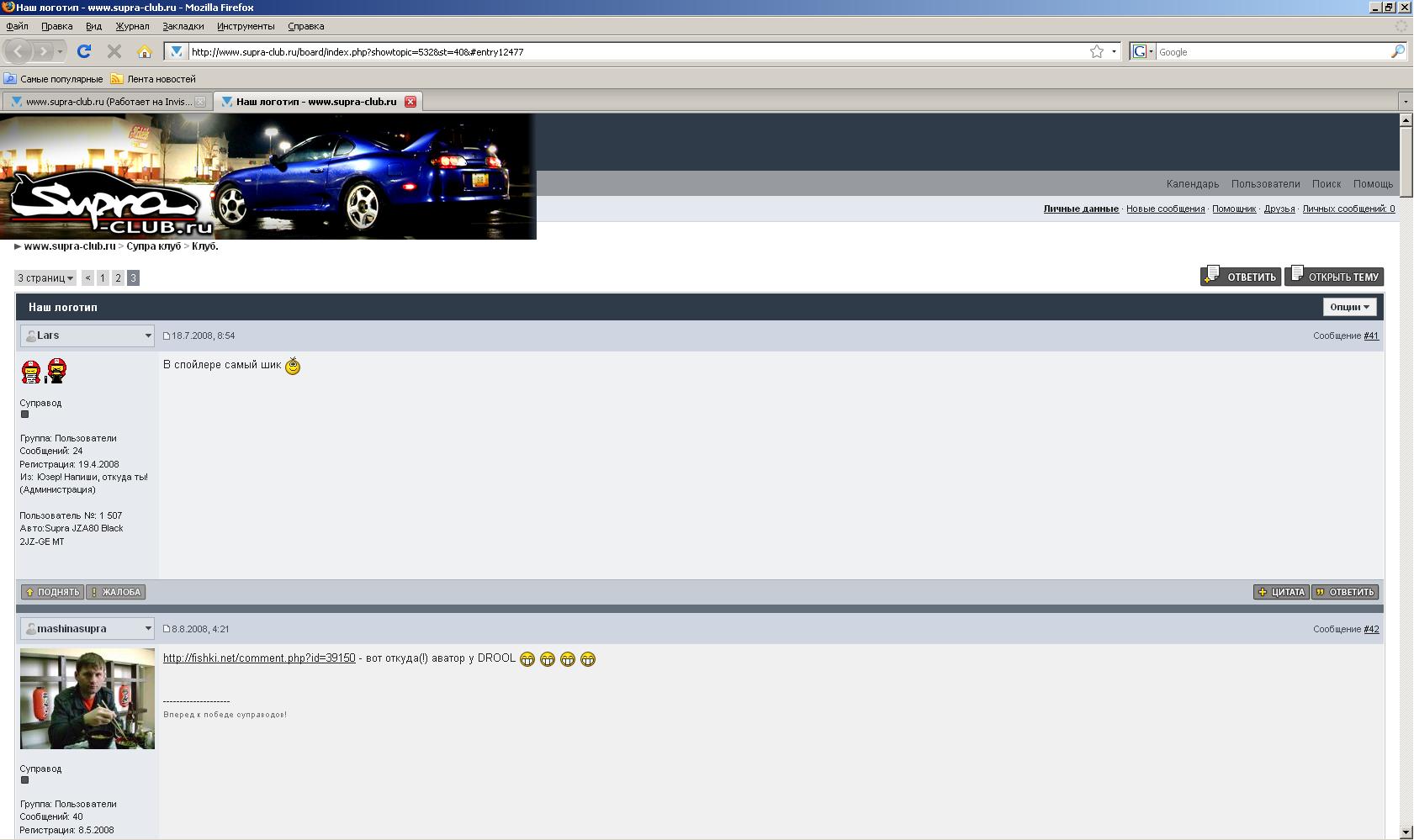The width and height of the screenshot is (1414, 840).
Task: Click the mashinasupra avatar photo
Action: coord(87,698)
